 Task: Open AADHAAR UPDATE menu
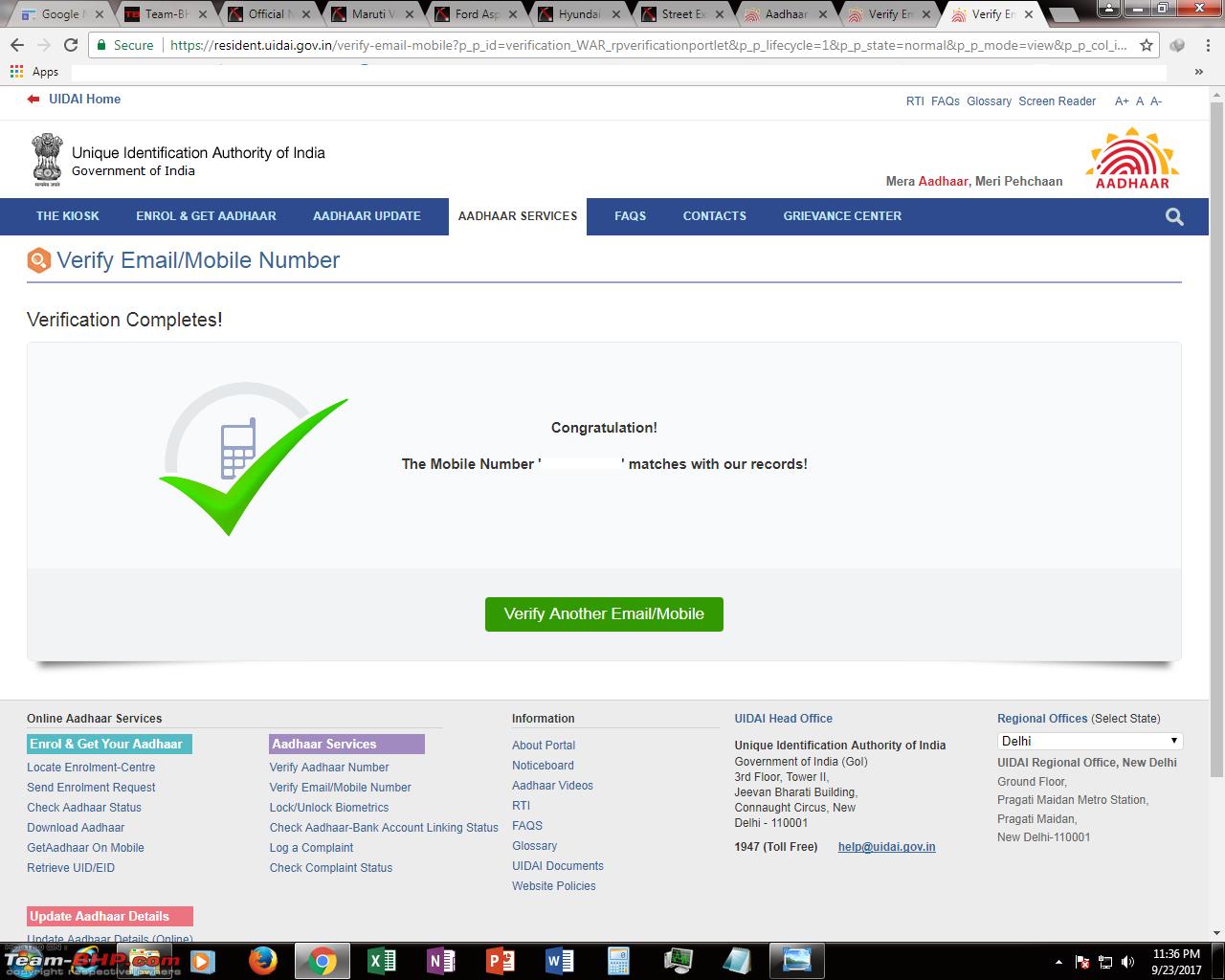click(367, 216)
